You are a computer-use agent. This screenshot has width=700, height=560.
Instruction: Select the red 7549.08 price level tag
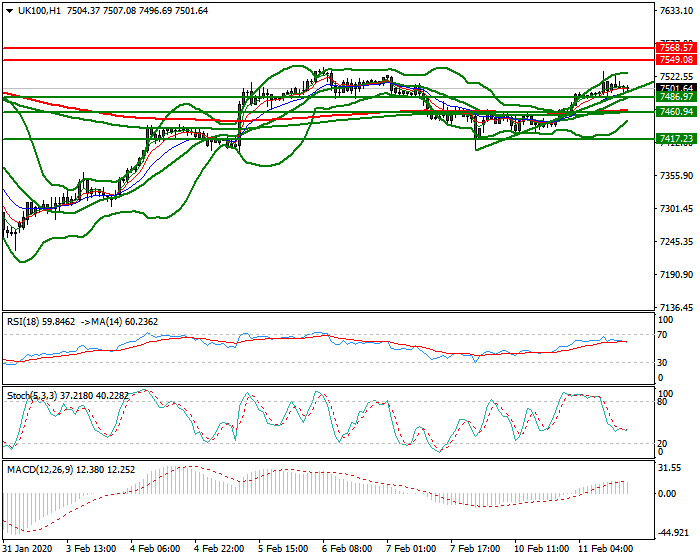(676, 60)
